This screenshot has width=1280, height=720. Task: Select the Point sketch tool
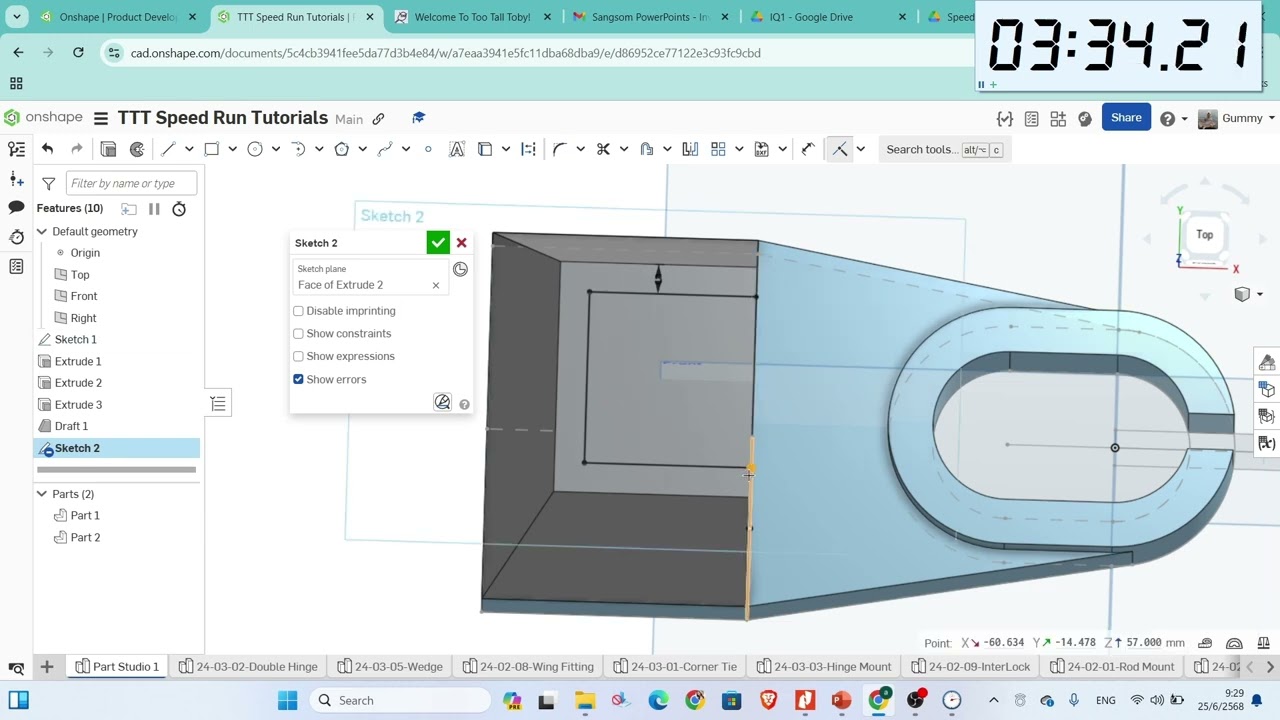coord(428,149)
